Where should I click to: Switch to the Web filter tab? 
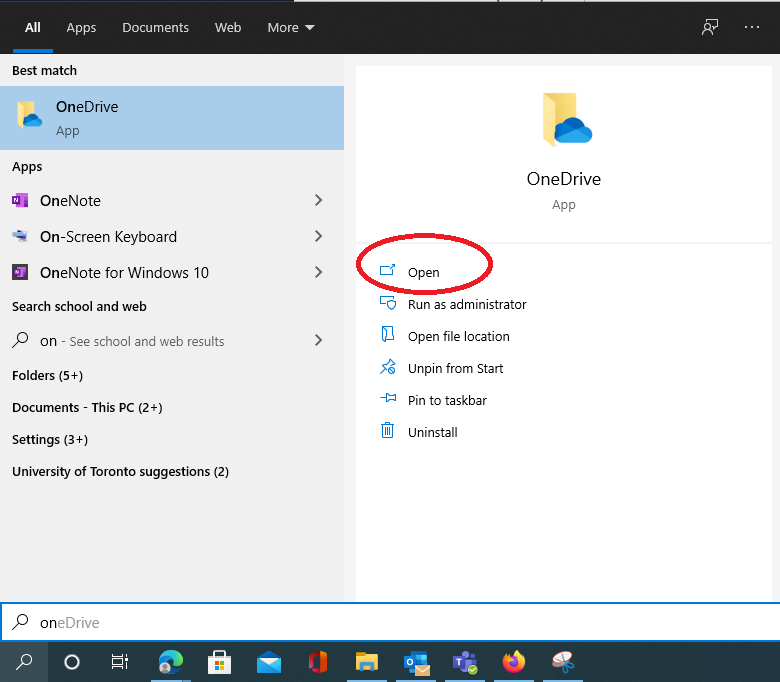228,27
